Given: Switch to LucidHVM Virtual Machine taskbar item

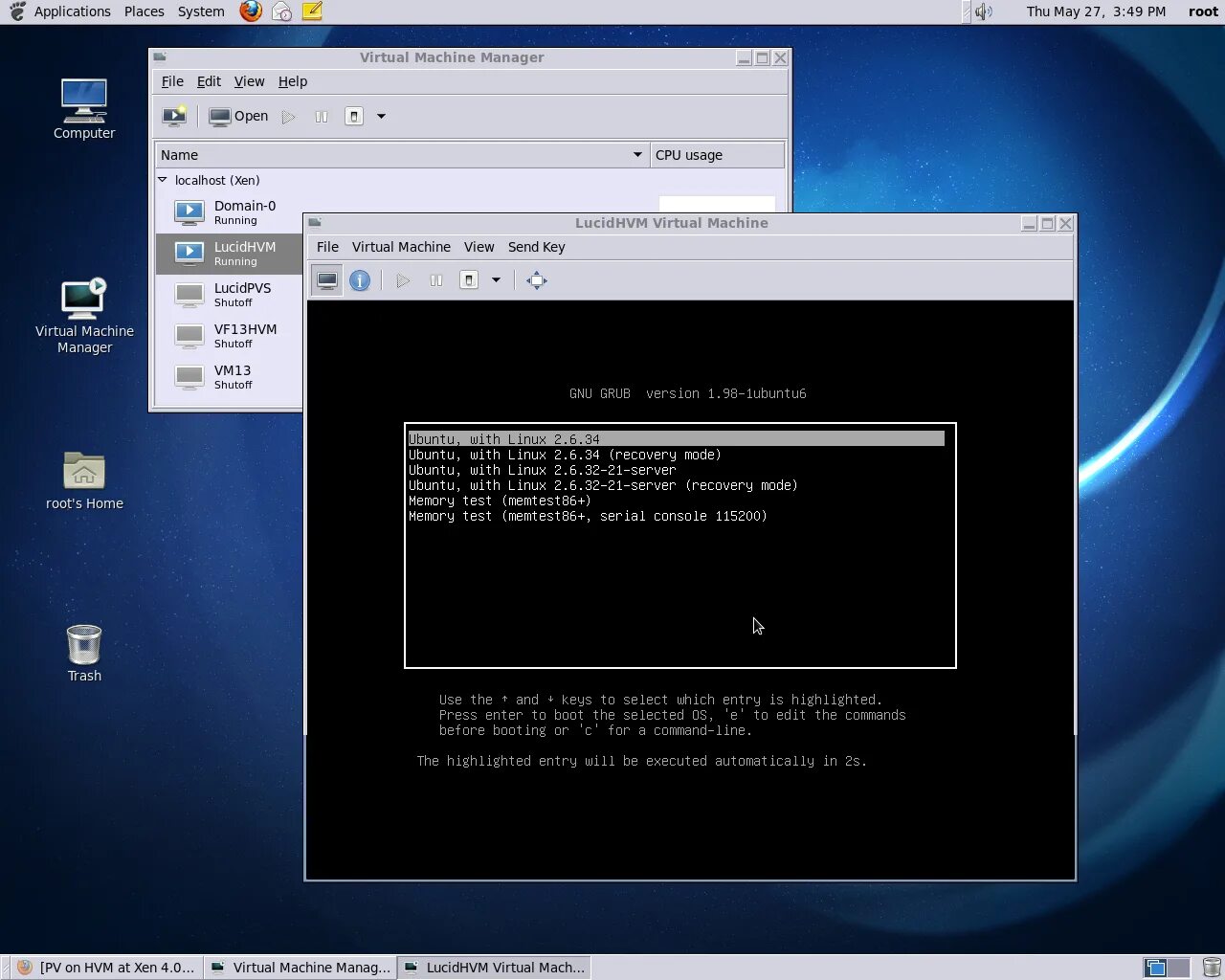Looking at the screenshot, I should tap(494, 968).
